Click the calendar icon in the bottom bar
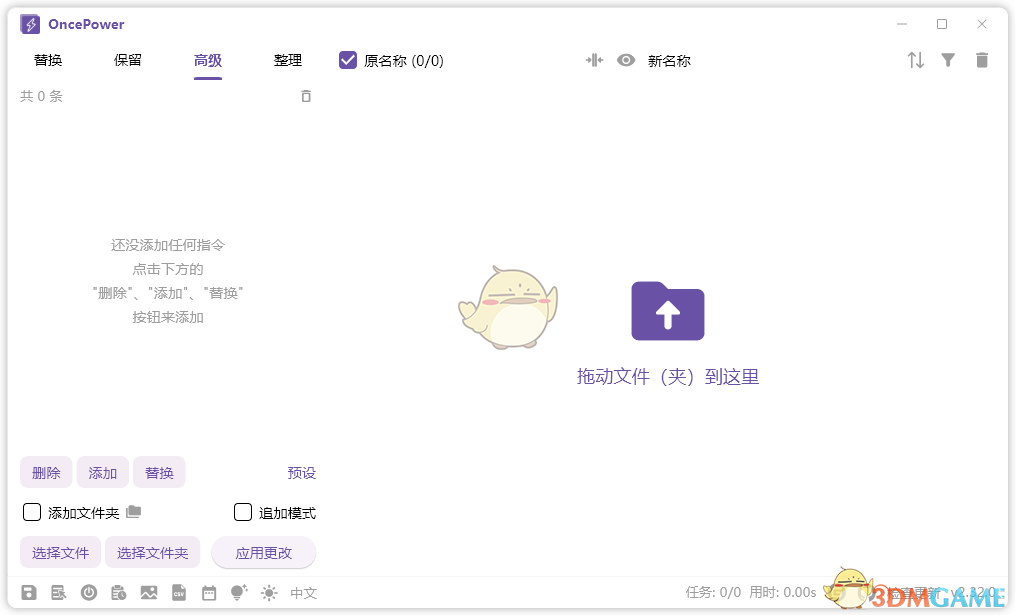Image resolution: width=1016 pixels, height=616 pixels. point(209,592)
